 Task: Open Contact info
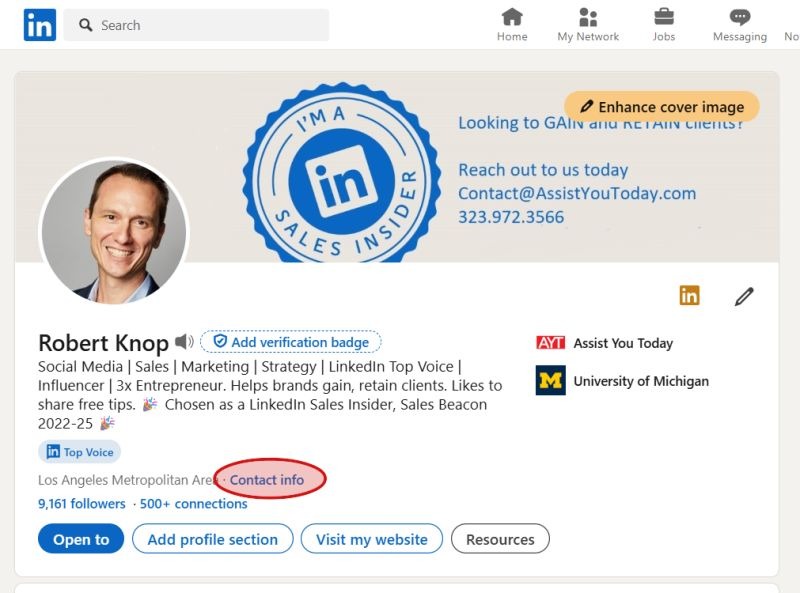(x=266, y=480)
